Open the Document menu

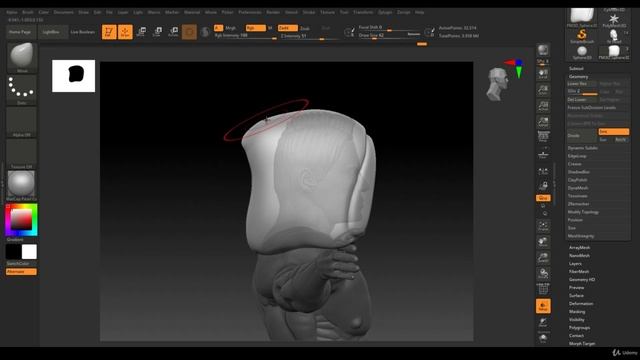(x=64, y=12)
